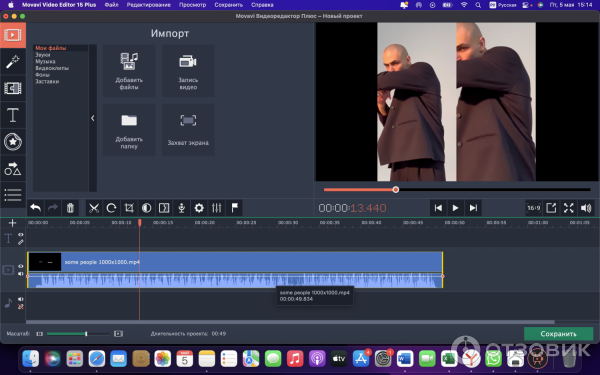Open the Transitions sidebar tab
This screenshot has width=600, height=375.
pyautogui.click(x=13, y=88)
